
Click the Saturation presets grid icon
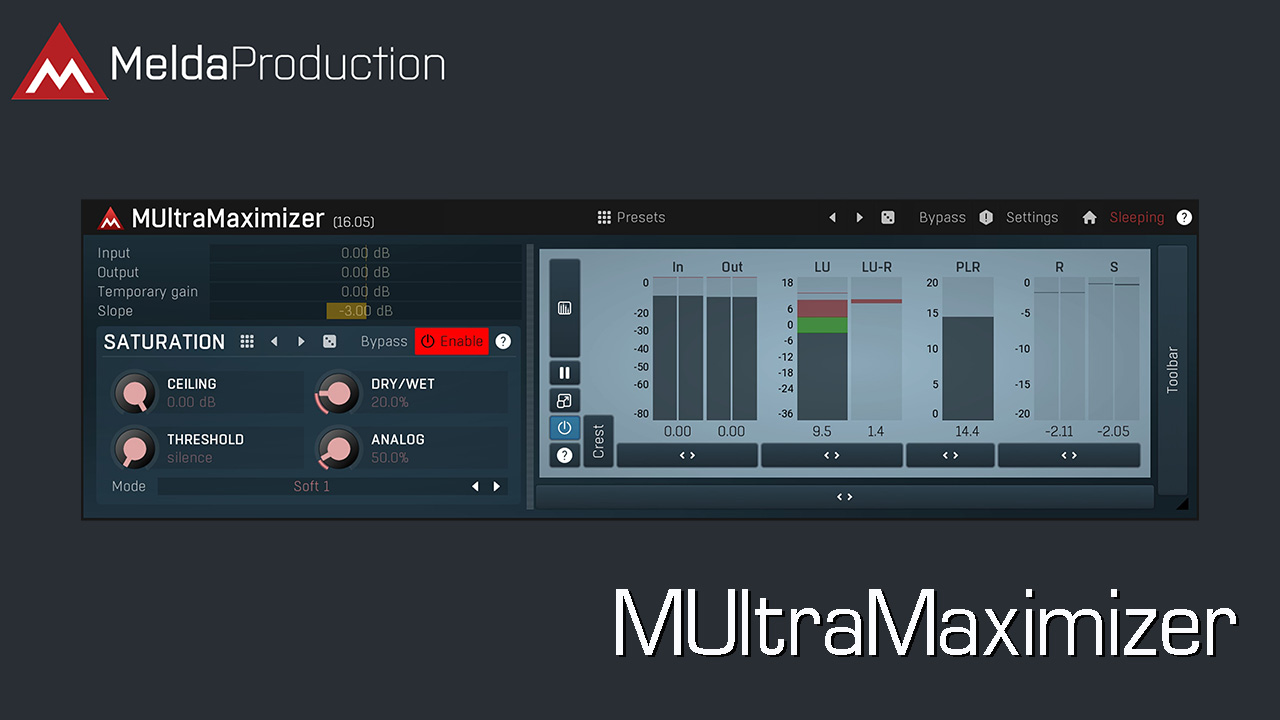point(247,342)
